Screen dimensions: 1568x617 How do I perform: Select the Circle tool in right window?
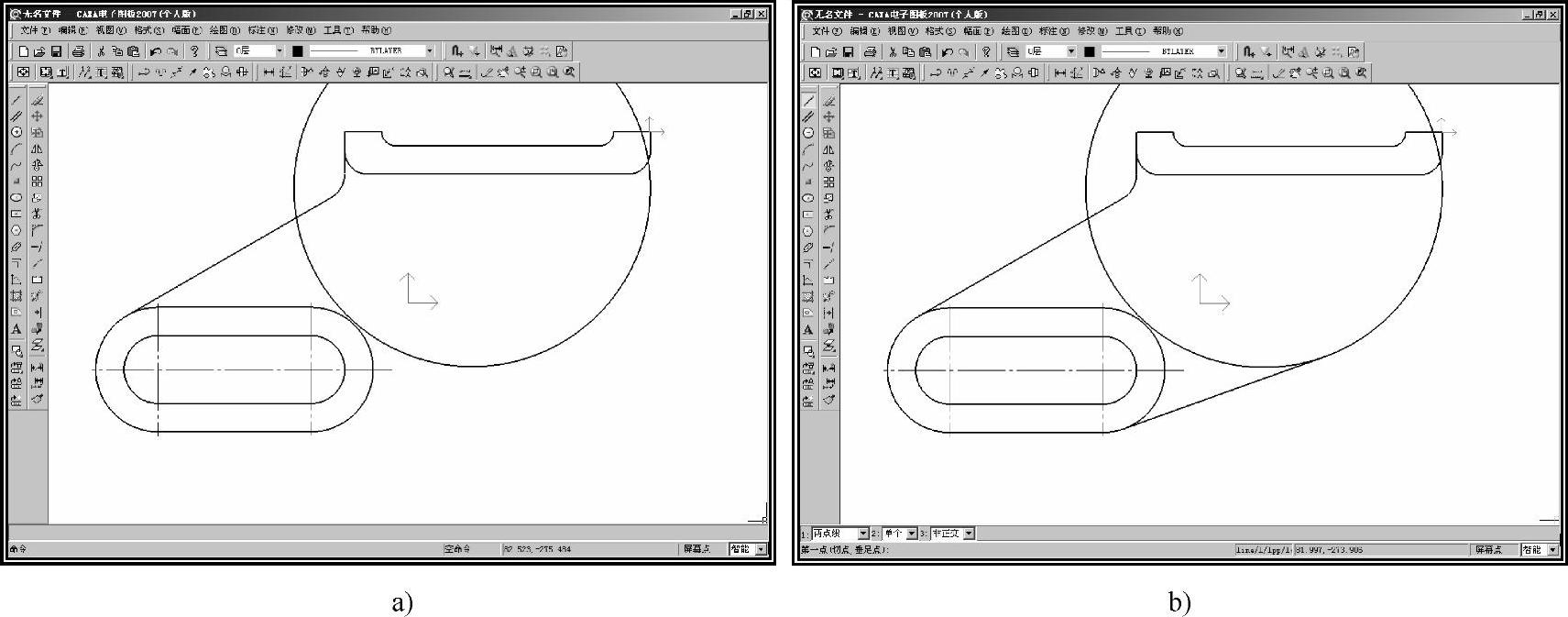pyautogui.click(x=808, y=133)
